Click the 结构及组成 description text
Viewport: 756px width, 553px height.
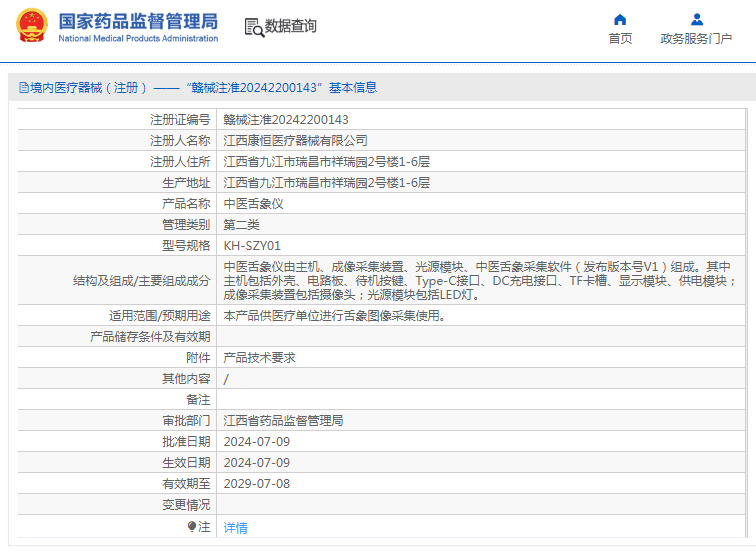point(480,281)
